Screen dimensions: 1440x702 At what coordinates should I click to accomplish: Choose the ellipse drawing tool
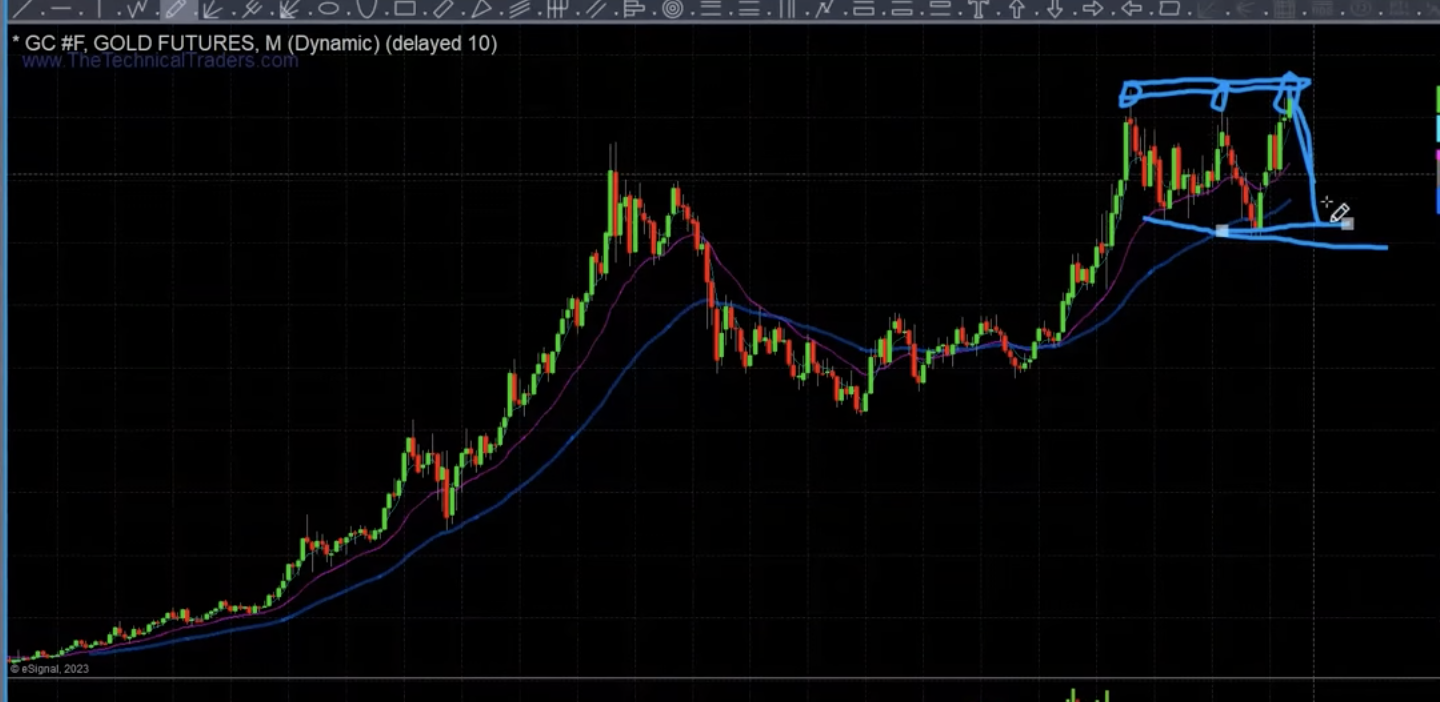coord(328,9)
